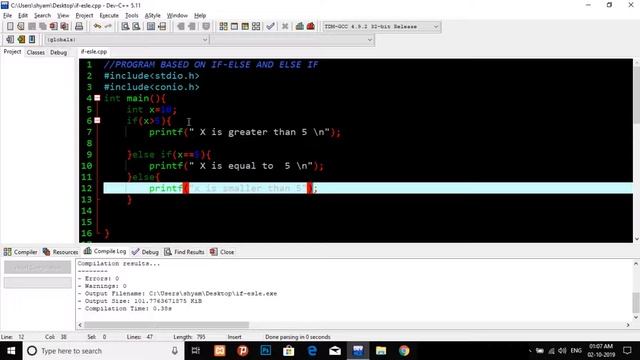The image size is (640, 360).
Task: Stop execution using the X icon
Action: pyautogui.click(x=285, y=26)
